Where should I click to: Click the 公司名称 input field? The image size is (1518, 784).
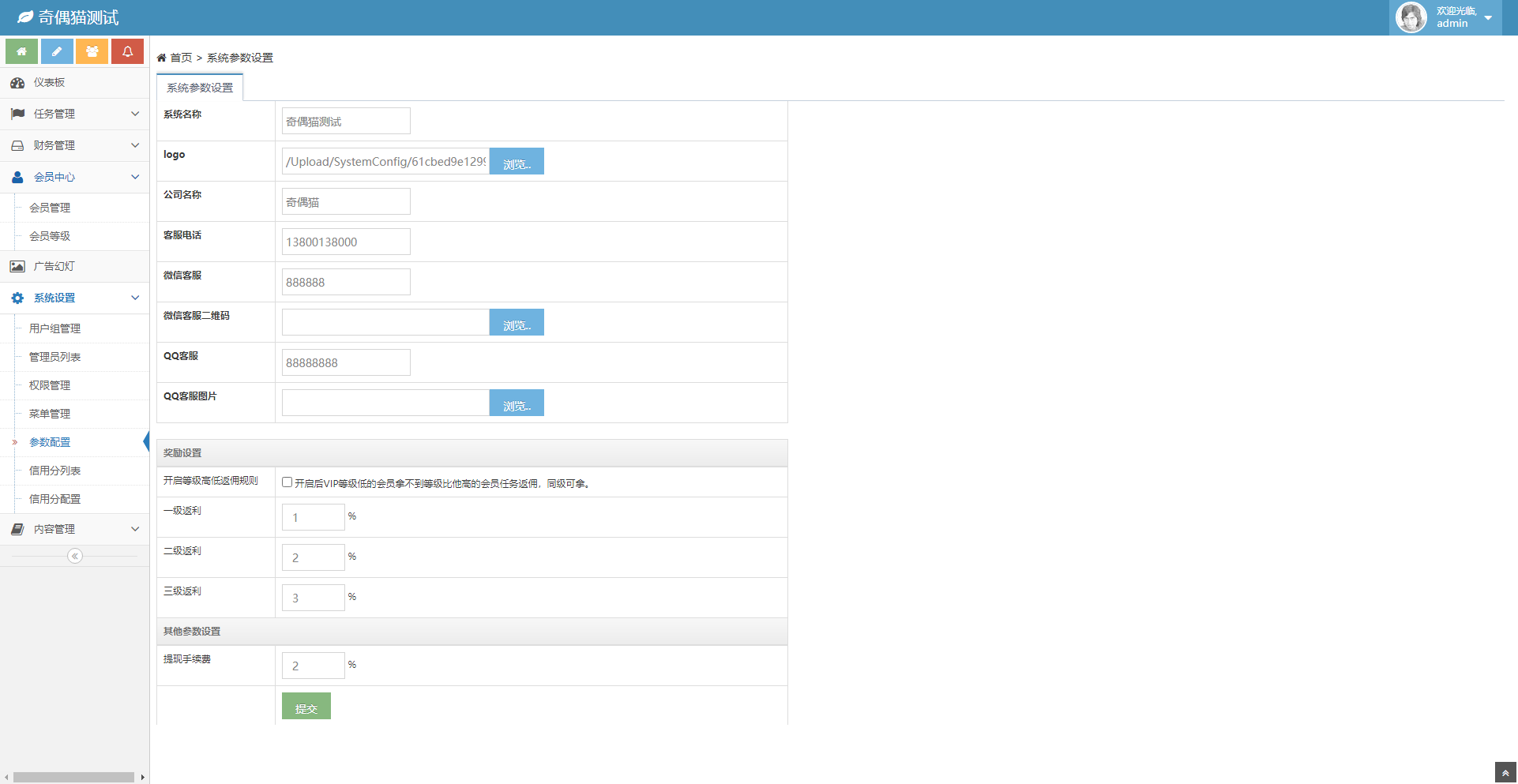346,201
